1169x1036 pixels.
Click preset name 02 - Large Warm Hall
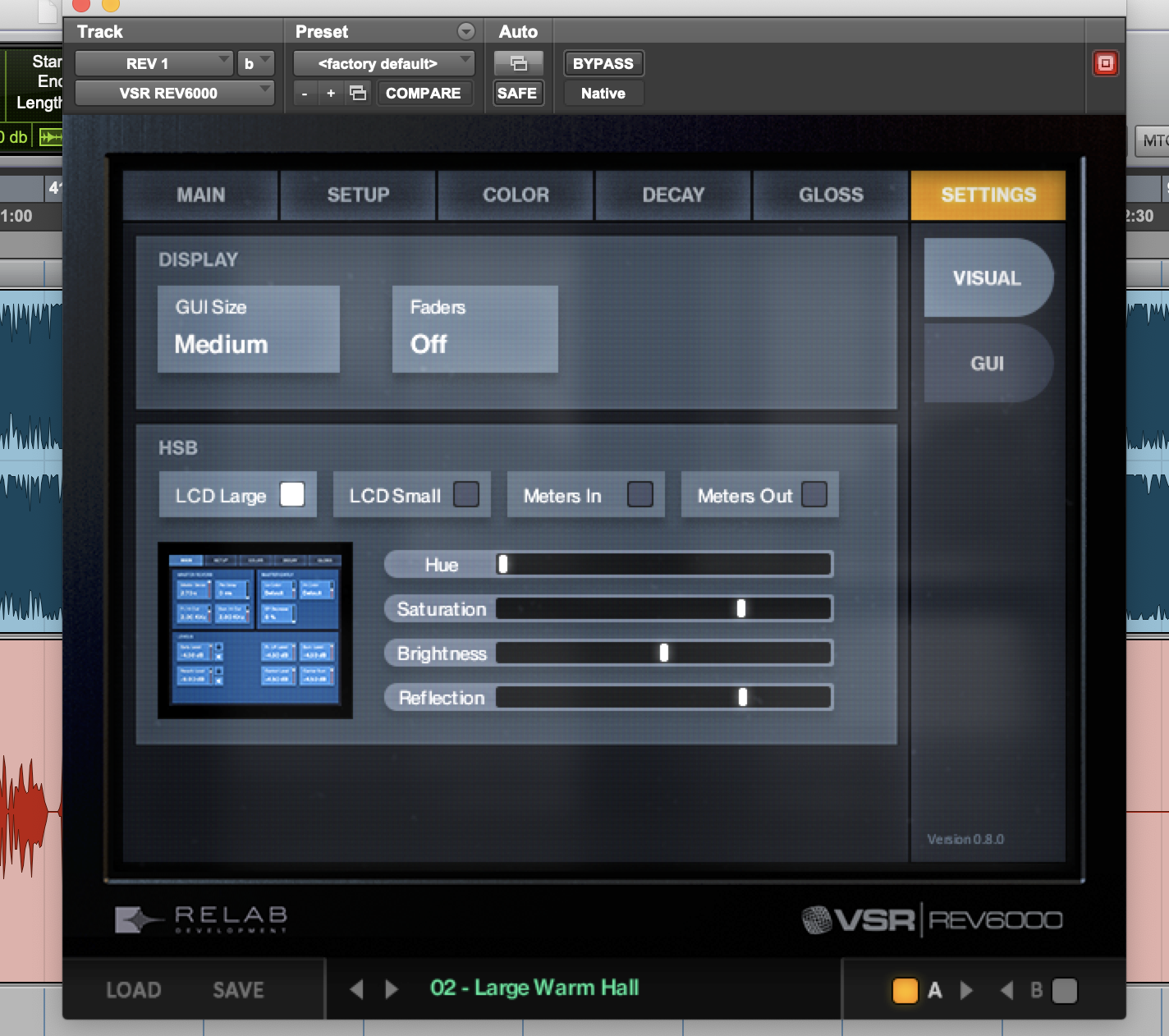click(534, 988)
